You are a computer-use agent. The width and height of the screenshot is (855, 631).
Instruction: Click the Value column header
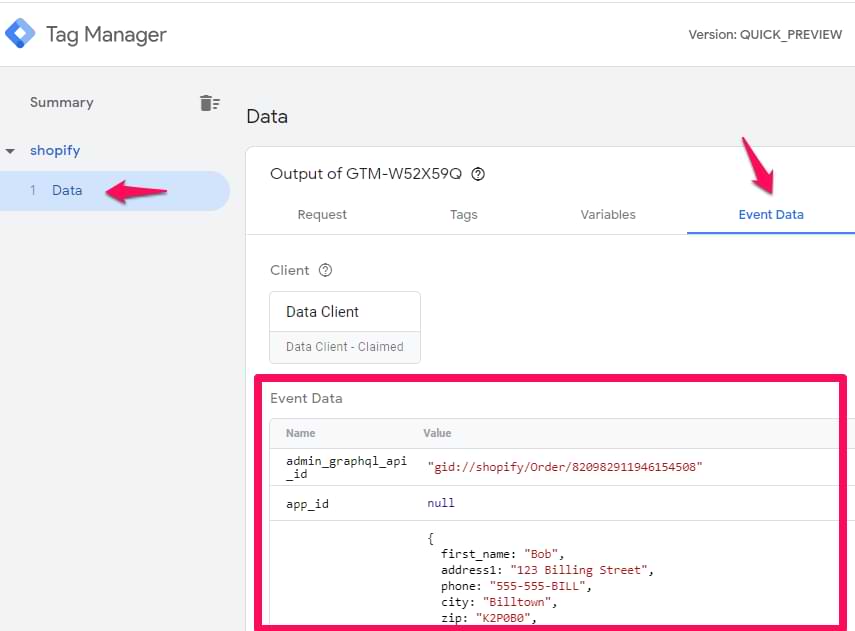coord(437,433)
